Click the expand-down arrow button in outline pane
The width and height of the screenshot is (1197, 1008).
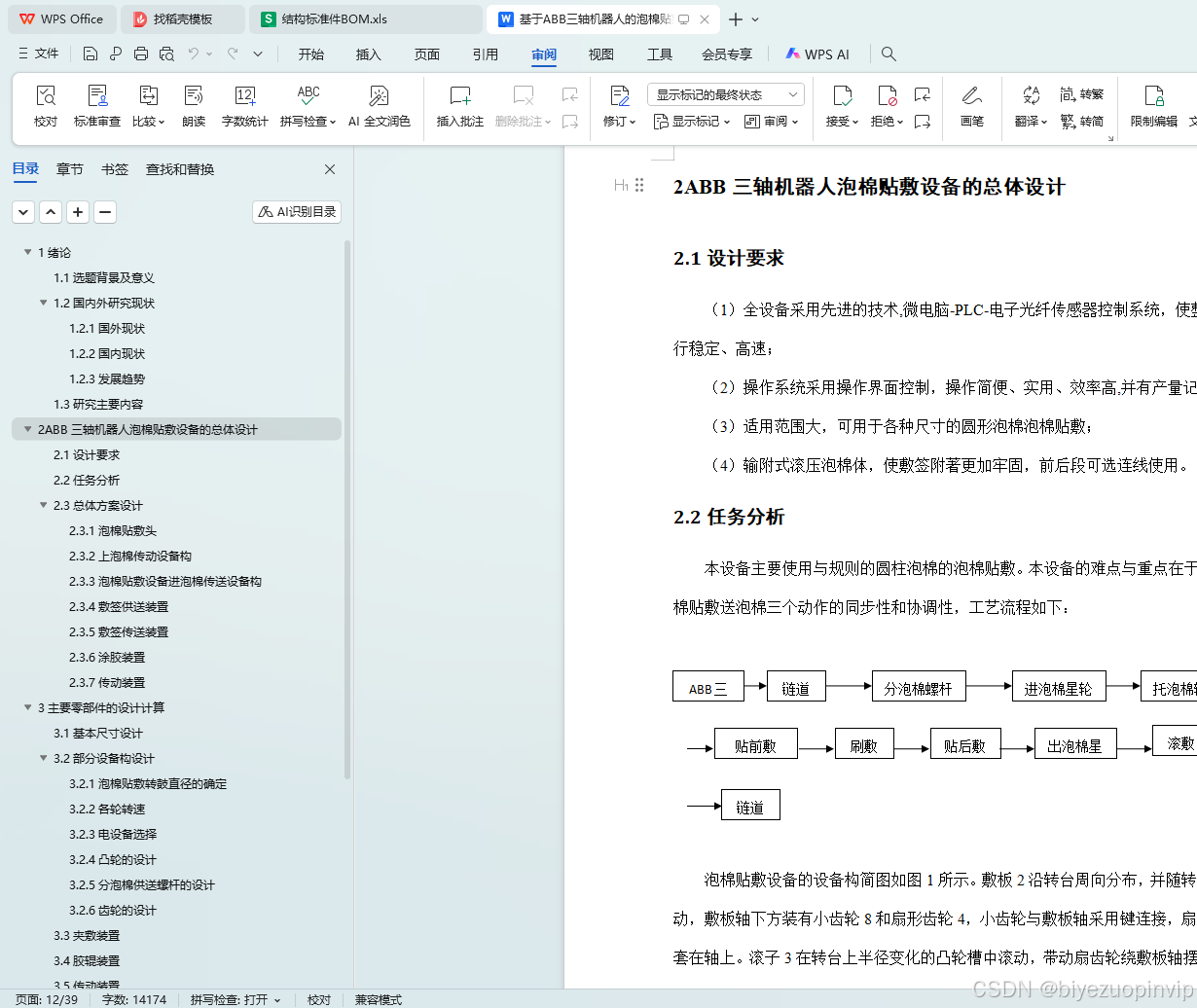(x=23, y=212)
